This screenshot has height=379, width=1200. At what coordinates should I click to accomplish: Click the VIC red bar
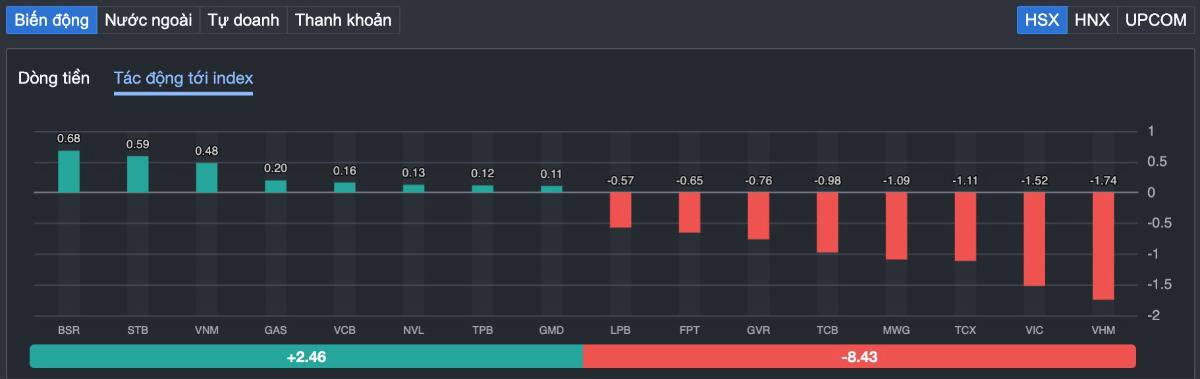[x=1035, y=239]
